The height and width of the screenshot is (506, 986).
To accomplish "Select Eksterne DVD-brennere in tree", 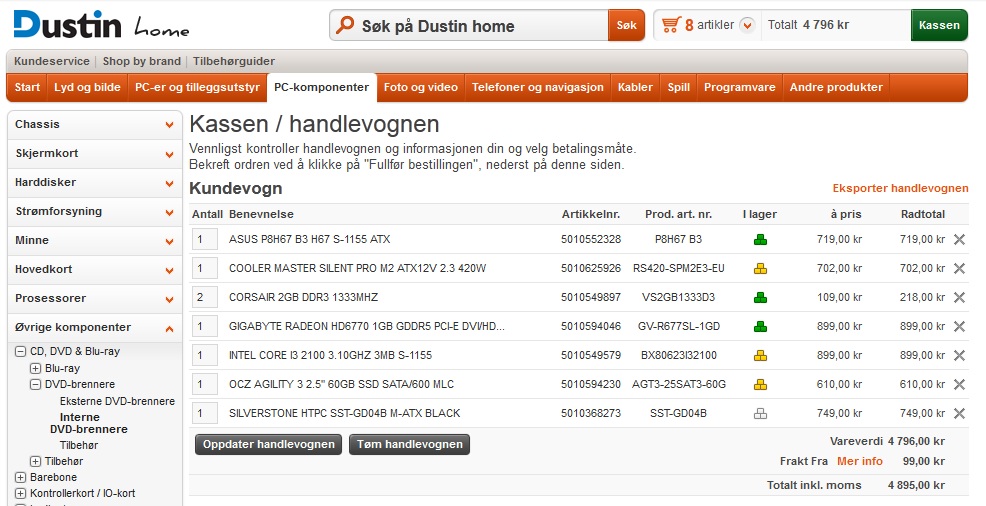I will (x=118, y=401).
